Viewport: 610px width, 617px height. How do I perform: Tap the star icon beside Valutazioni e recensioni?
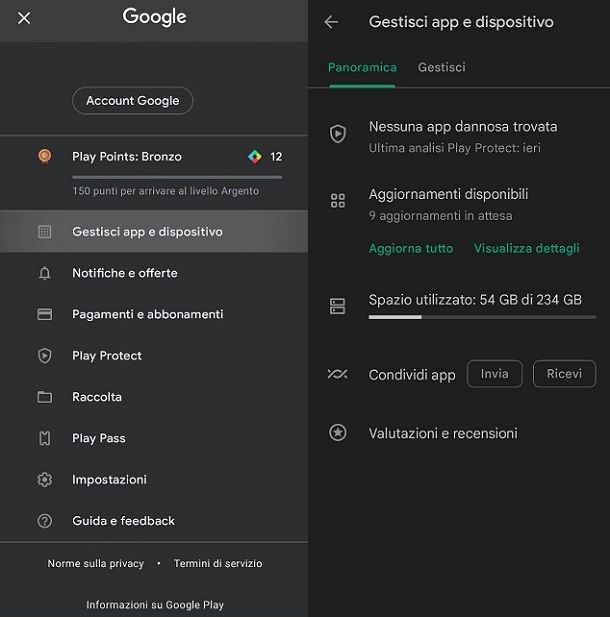tap(338, 432)
